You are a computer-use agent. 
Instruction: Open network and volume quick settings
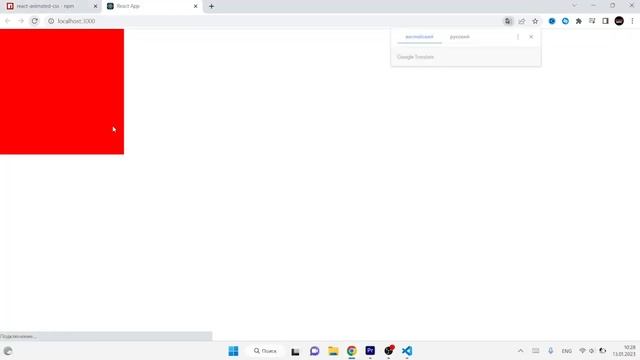592,351
